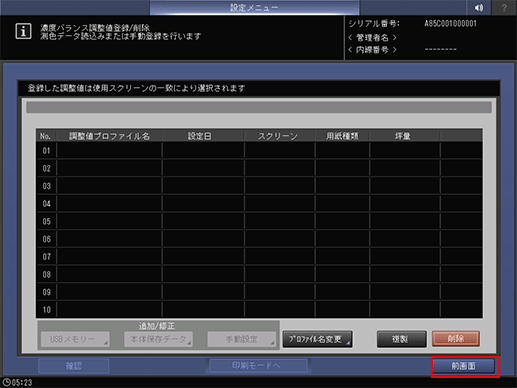The width and height of the screenshot is (517, 388).
Task: Click the 追加/修正 group label
Action: (157, 326)
